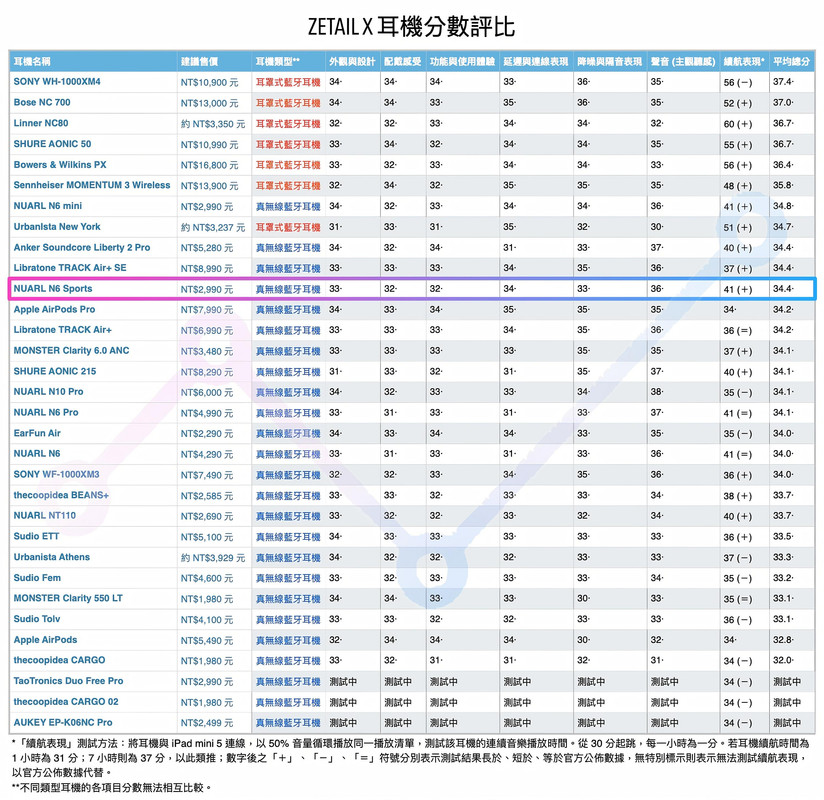Screen dimensions: 824x800
Task: Click the 建議售價 column header
Action: pyautogui.click(x=199, y=61)
